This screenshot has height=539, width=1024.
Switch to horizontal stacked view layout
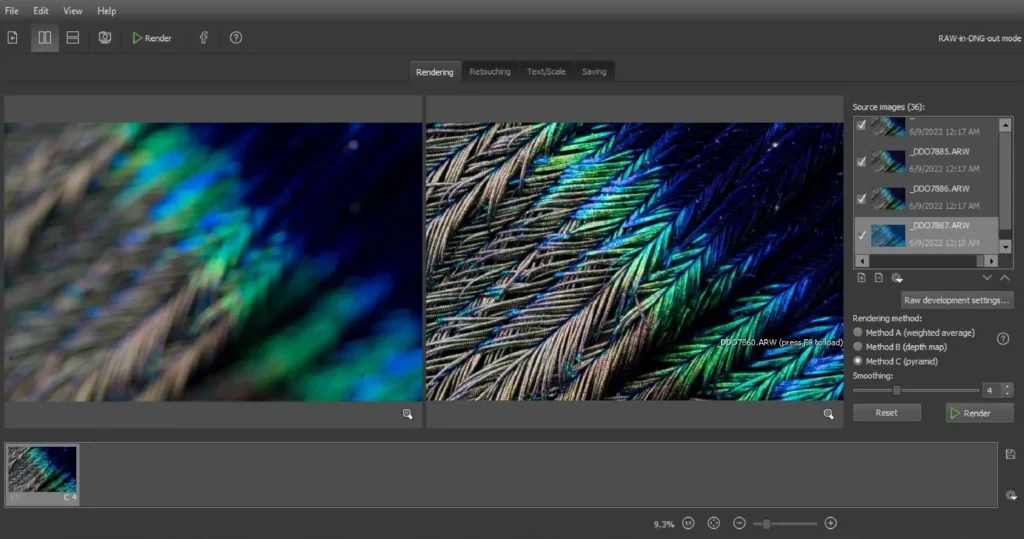pyautogui.click(x=72, y=38)
